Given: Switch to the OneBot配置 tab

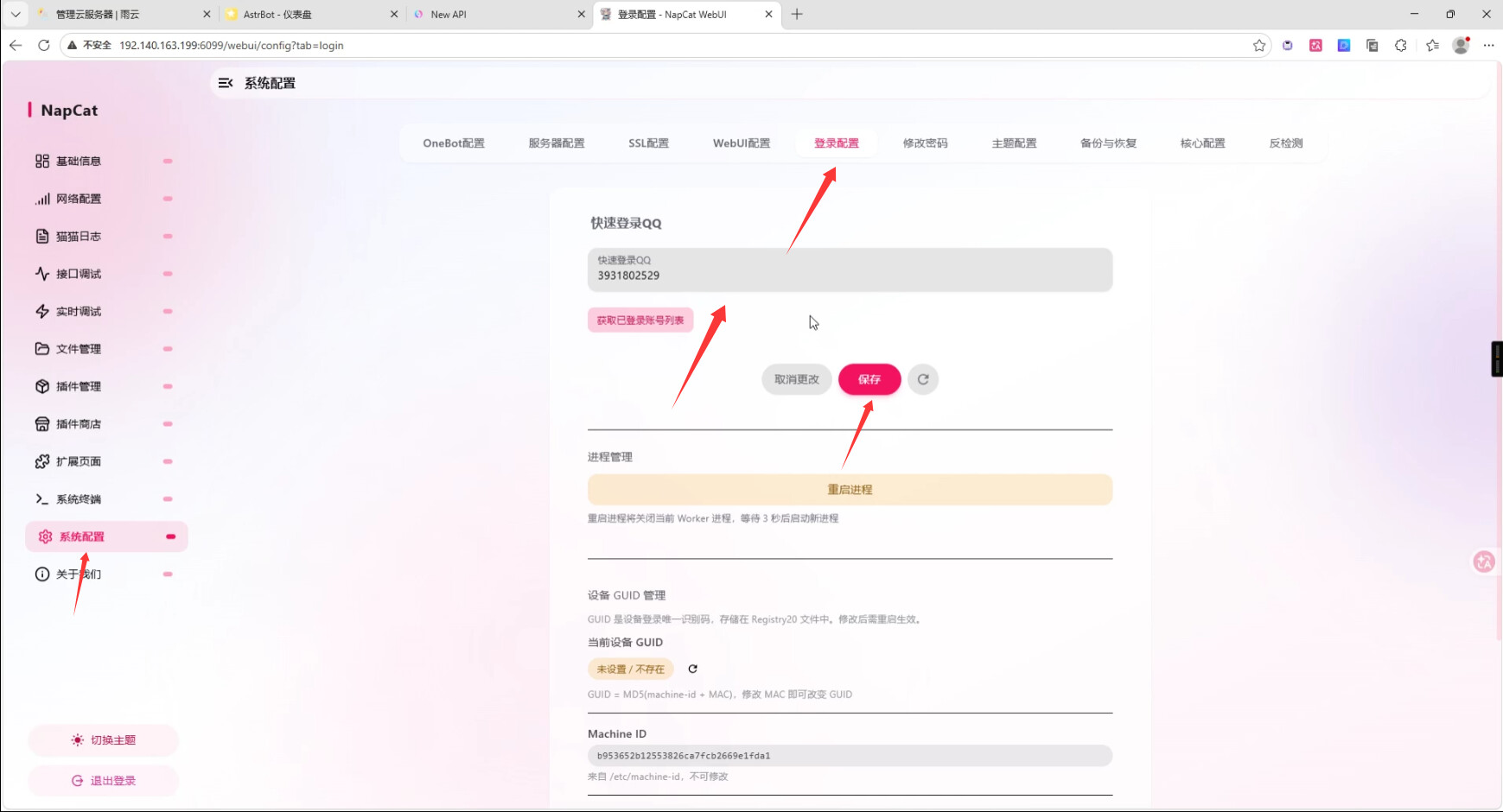Looking at the screenshot, I should [454, 143].
